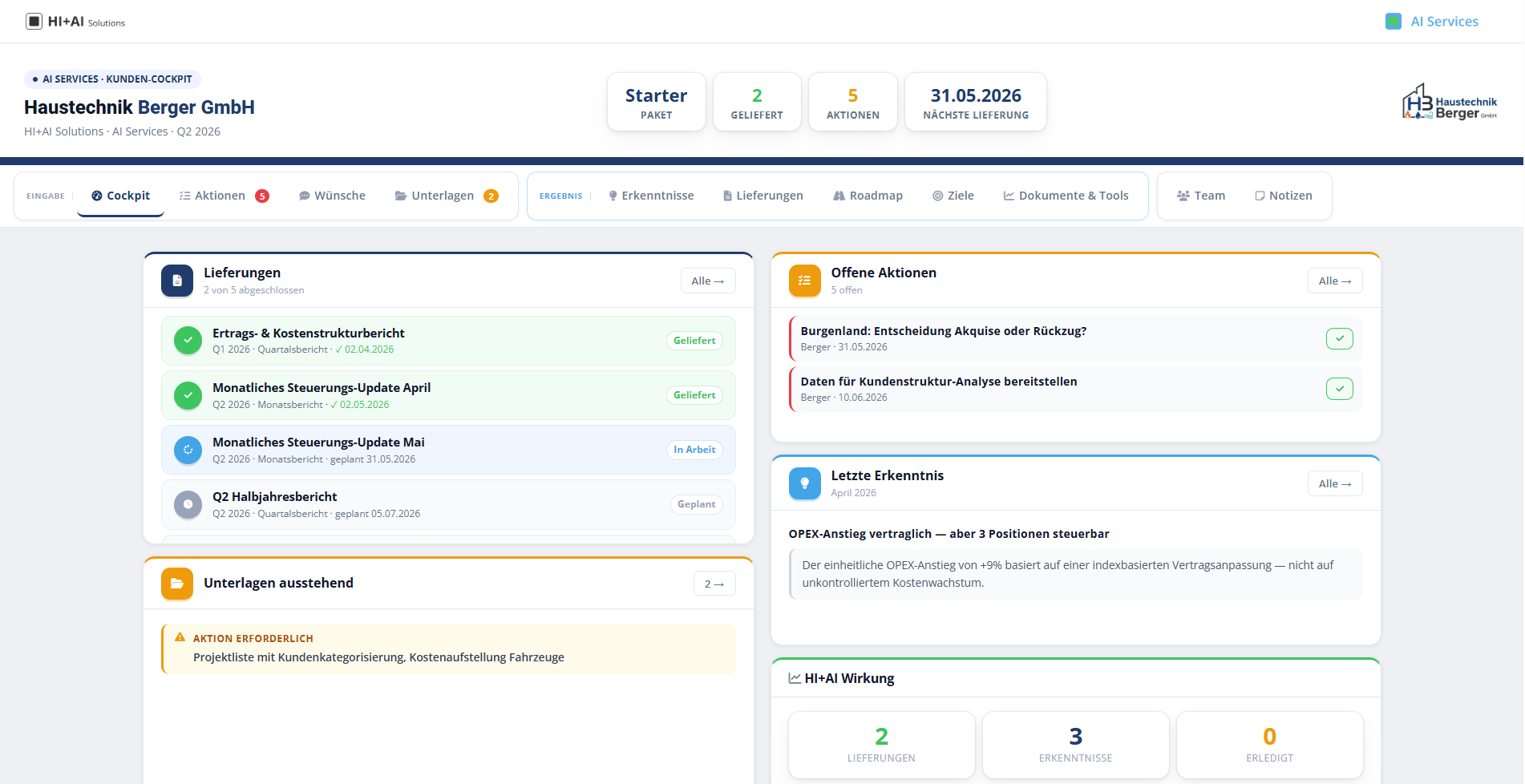Click the orange badge 2 on Unterlagen tab
The height and width of the screenshot is (784, 1525).
tap(491, 196)
